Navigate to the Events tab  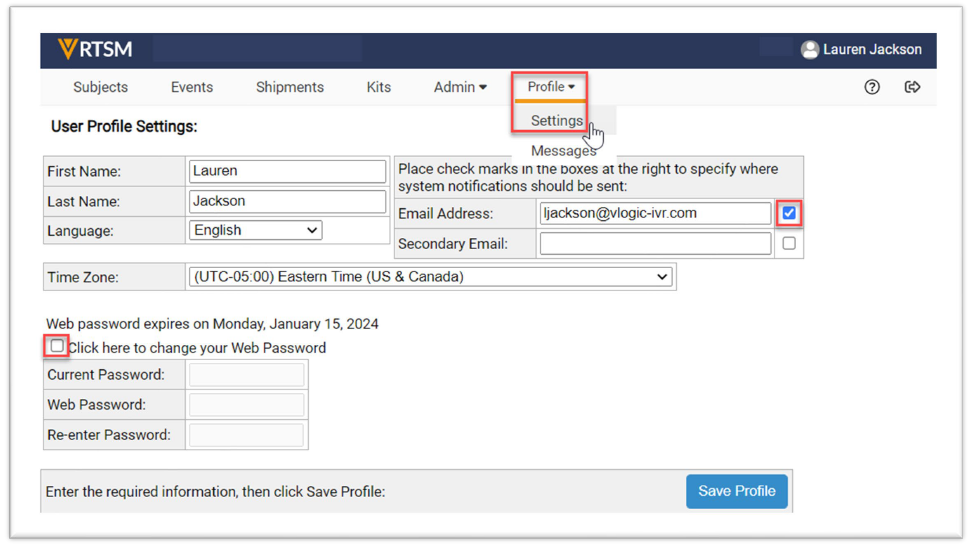pyautogui.click(x=191, y=87)
